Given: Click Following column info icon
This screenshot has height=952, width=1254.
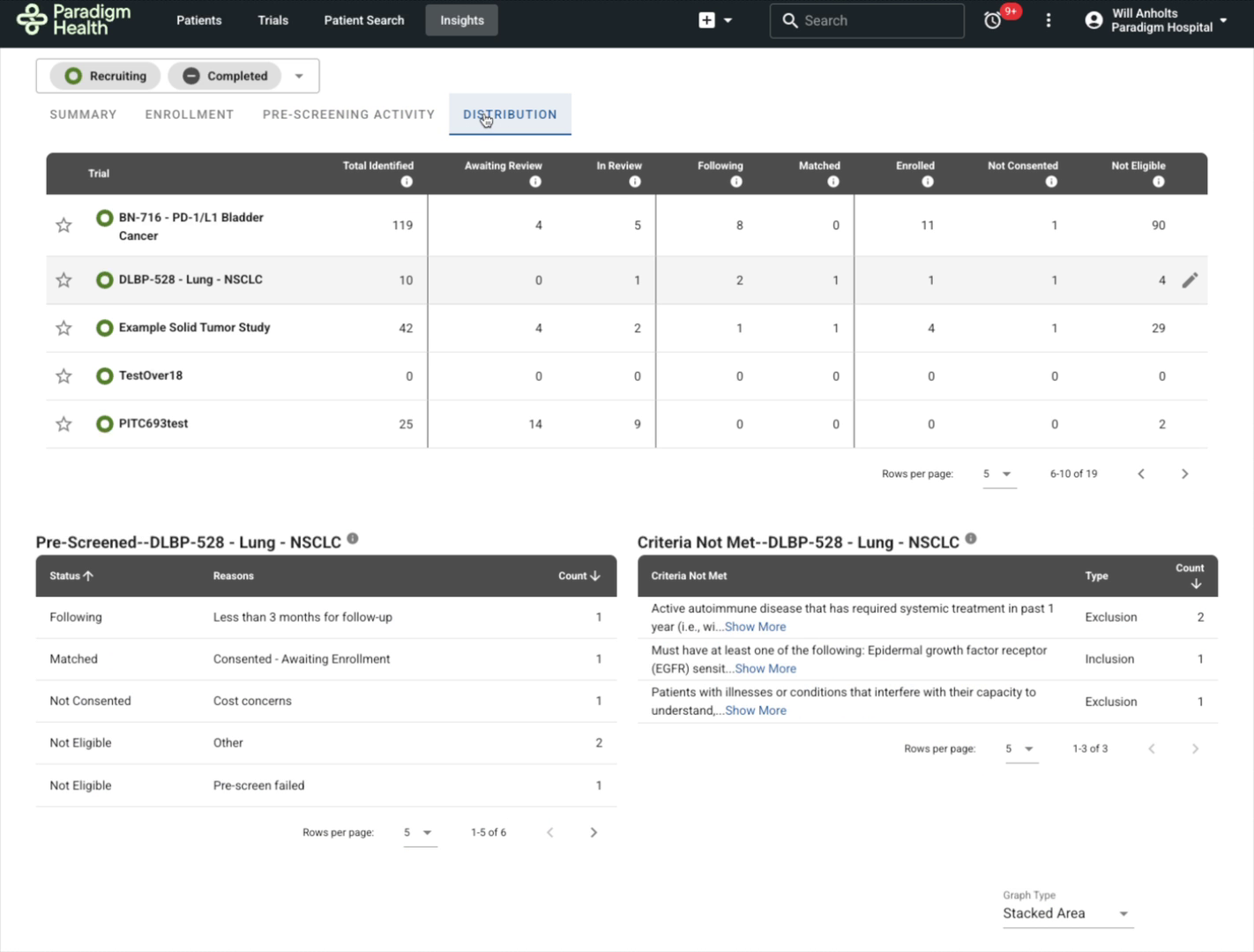Looking at the screenshot, I should [736, 182].
